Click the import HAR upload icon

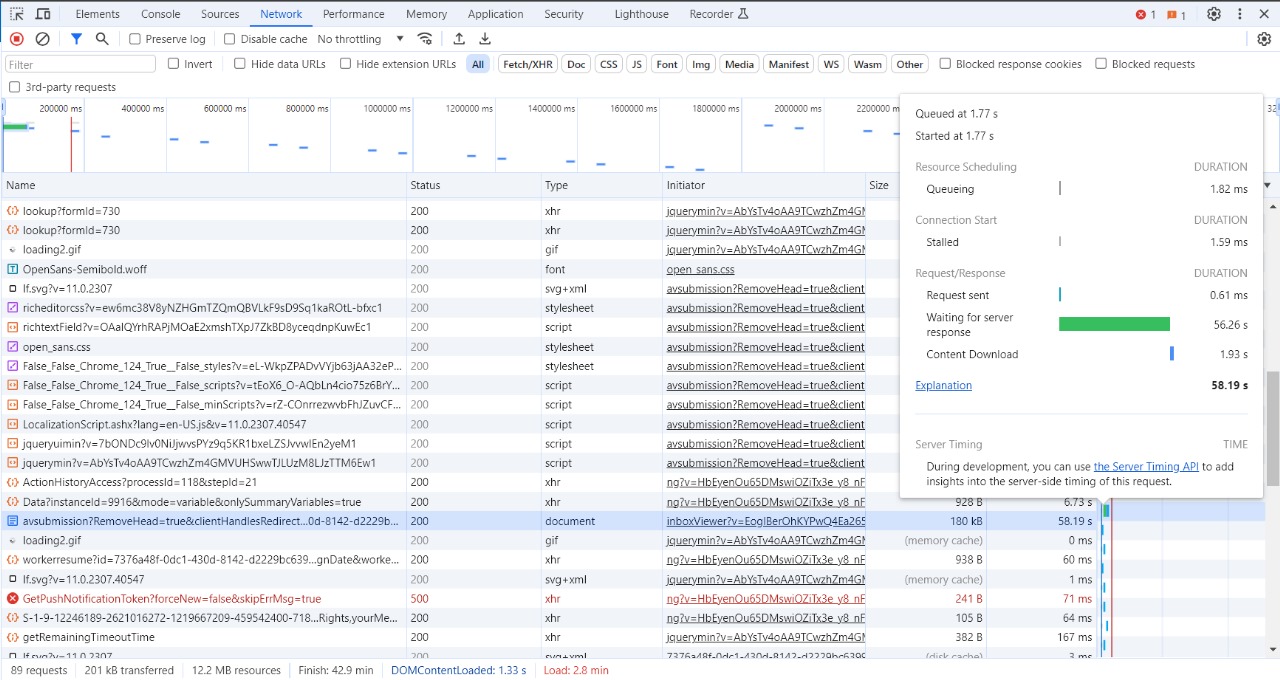[459, 39]
